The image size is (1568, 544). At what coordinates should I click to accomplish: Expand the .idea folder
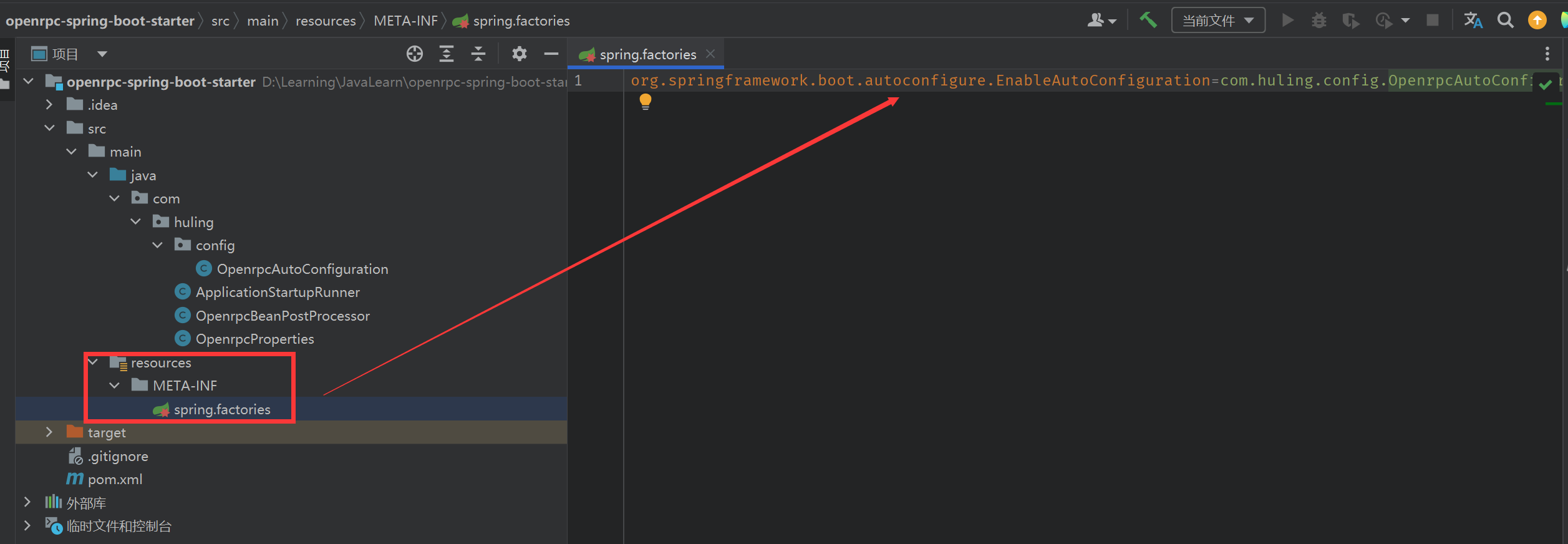(49, 104)
